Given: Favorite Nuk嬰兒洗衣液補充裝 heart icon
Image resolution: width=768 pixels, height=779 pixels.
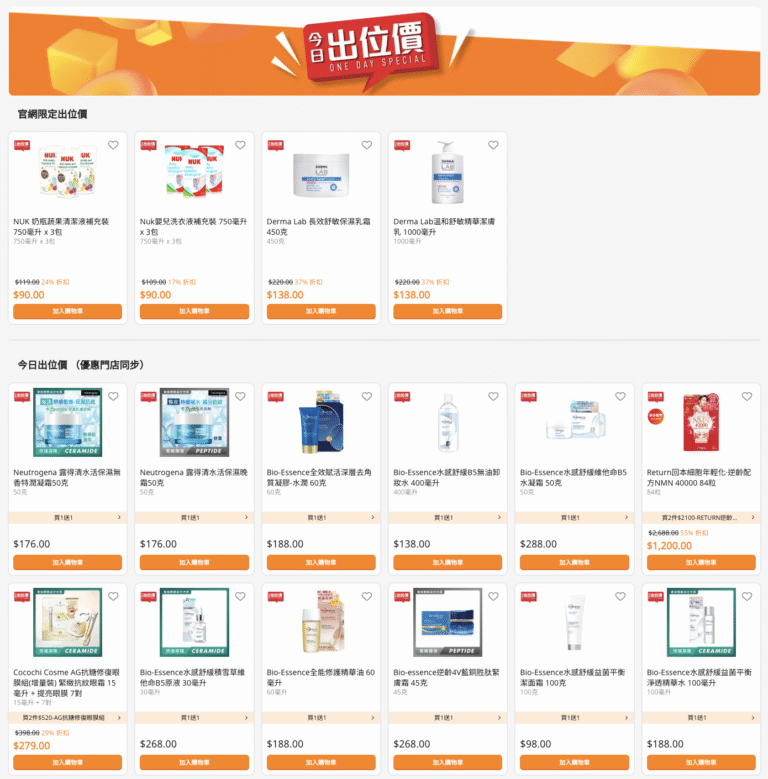Looking at the screenshot, I should tap(240, 145).
